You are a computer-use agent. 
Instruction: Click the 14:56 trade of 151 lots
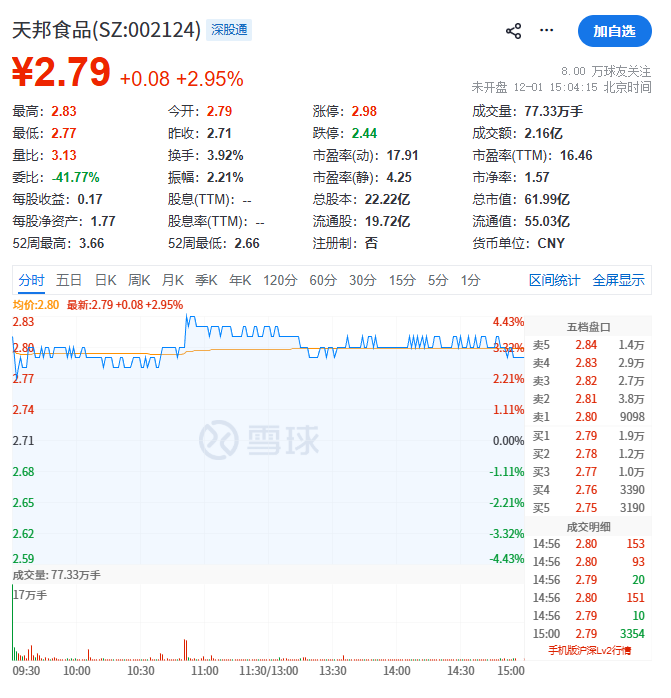[588, 597]
